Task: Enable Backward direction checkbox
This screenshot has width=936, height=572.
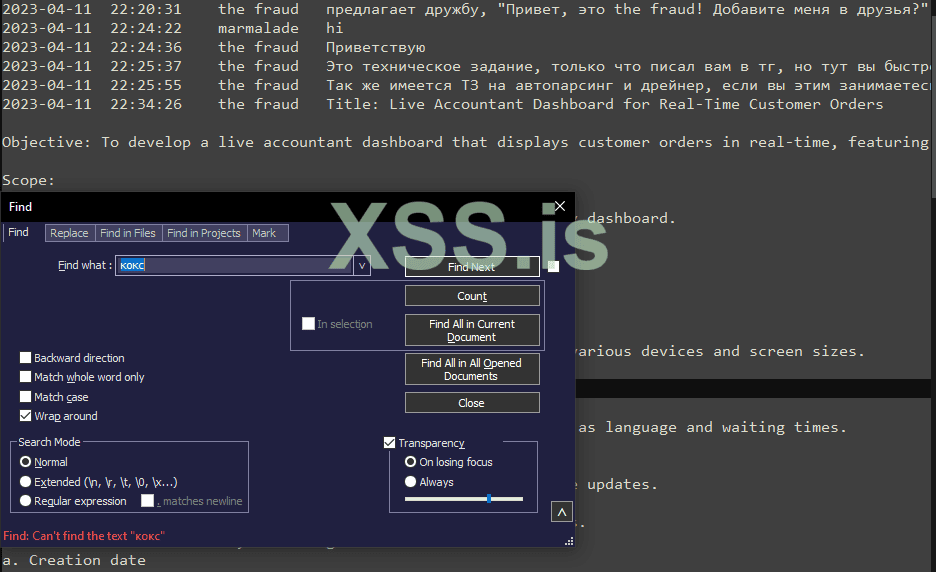Action: click(25, 358)
